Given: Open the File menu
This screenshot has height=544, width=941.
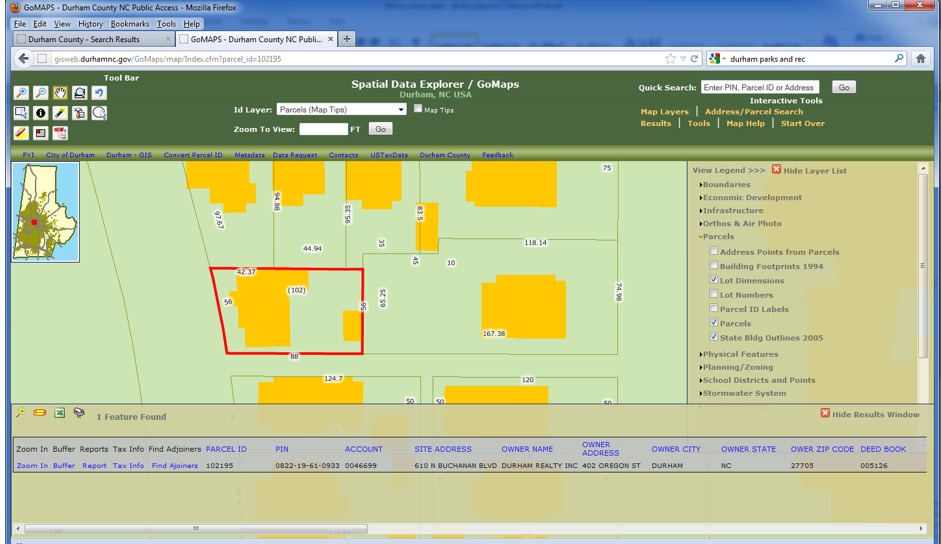Looking at the screenshot, I should pyautogui.click(x=20, y=24).
